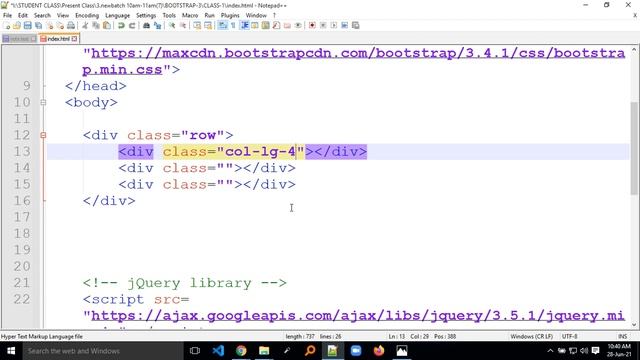Open the ajax.googleapis jQuery link

click(358, 316)
